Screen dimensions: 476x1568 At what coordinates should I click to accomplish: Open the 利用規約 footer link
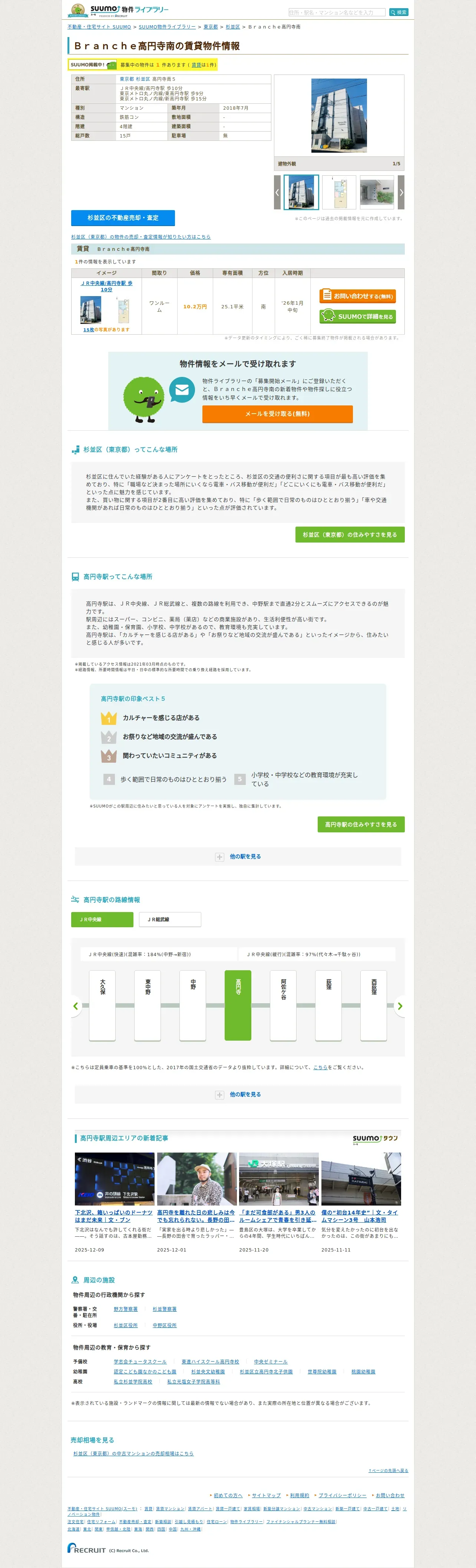point(299,1495)
